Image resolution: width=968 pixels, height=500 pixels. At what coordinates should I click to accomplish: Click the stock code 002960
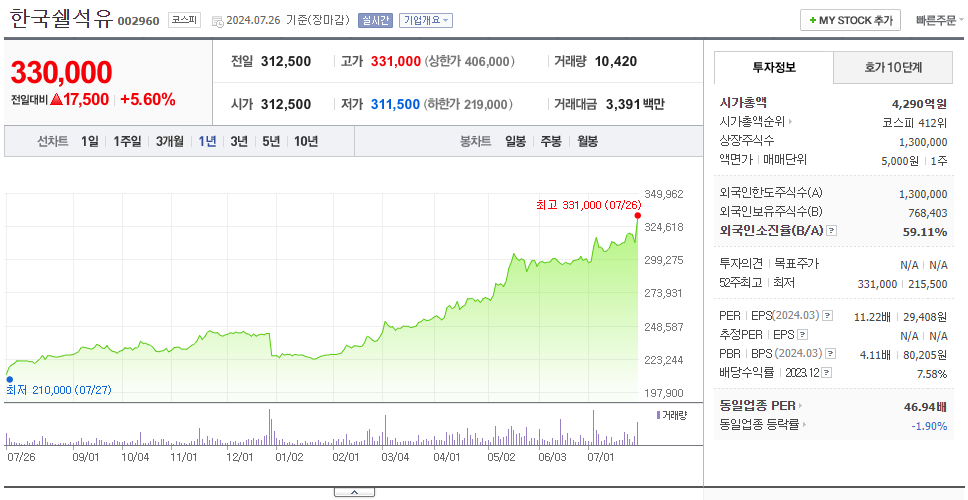(x=139, y=21)
